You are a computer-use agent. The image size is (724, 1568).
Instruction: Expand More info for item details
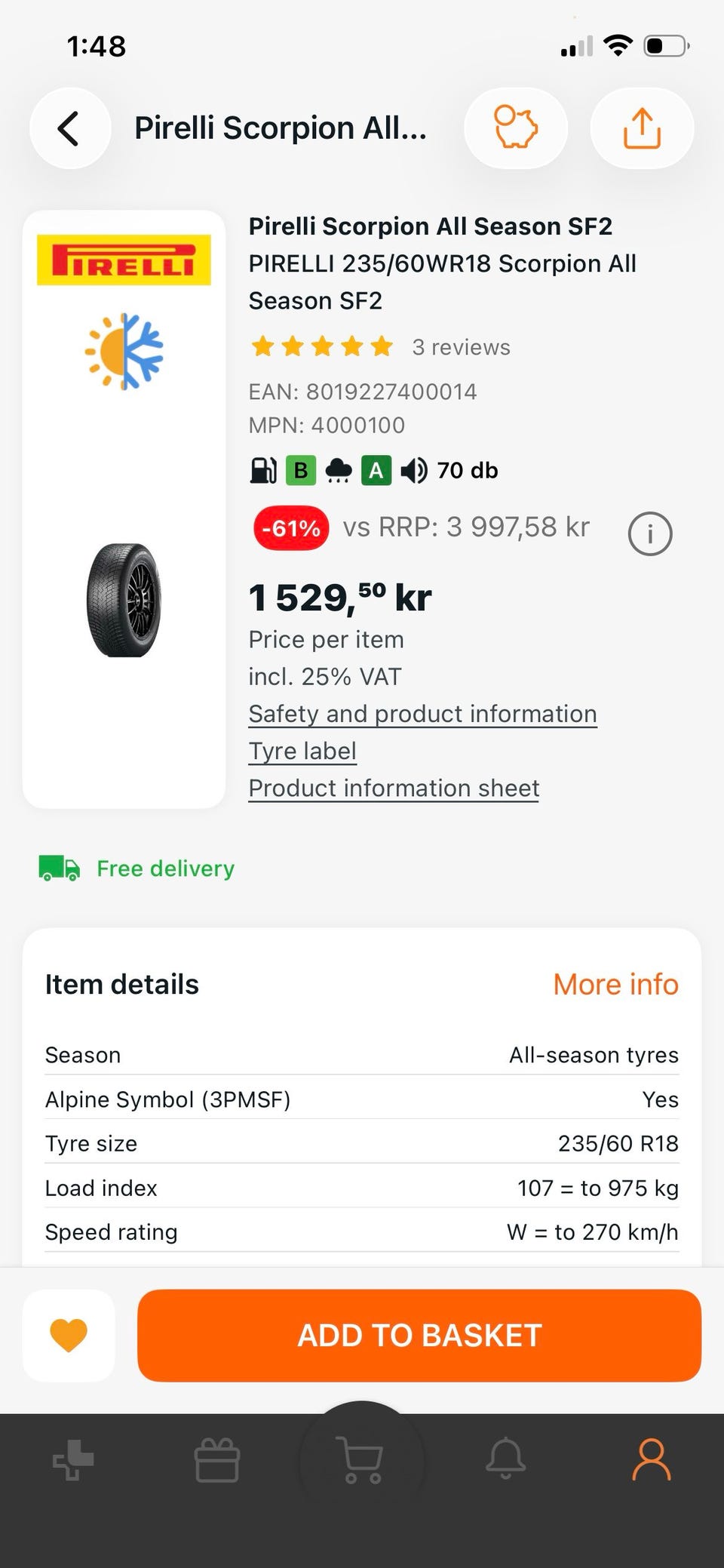[615, 984]
